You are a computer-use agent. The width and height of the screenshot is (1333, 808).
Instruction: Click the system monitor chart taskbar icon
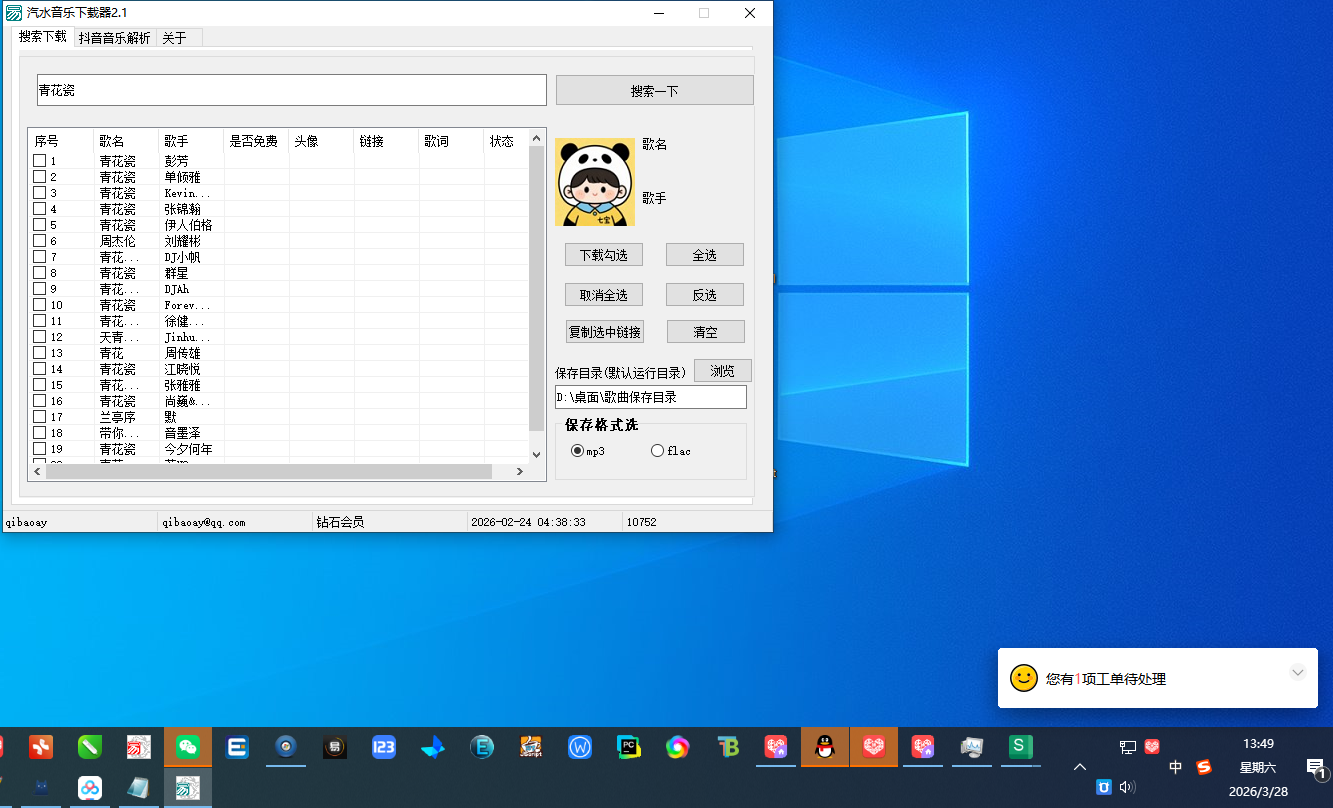coord(971,747)
